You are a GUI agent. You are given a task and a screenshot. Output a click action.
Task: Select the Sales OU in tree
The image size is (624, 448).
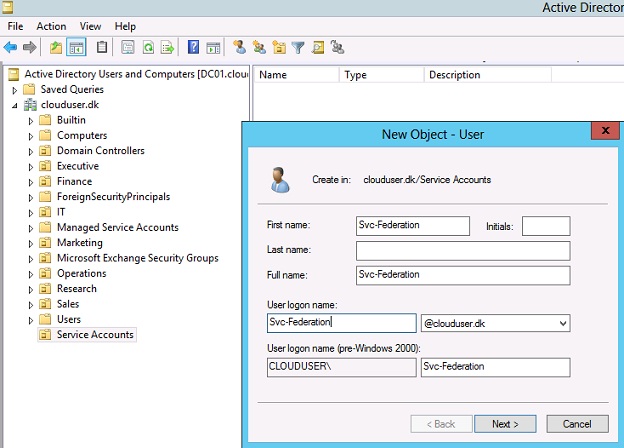pos(68,304)
